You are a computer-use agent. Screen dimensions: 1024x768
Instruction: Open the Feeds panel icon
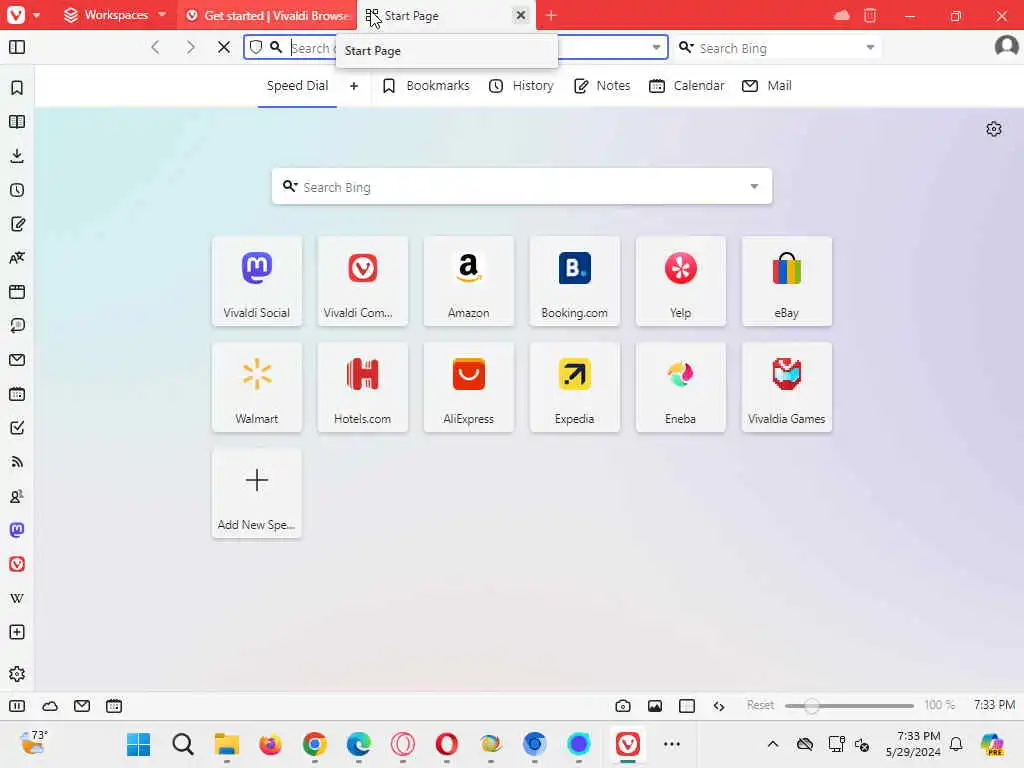click(x=17, y=462)
